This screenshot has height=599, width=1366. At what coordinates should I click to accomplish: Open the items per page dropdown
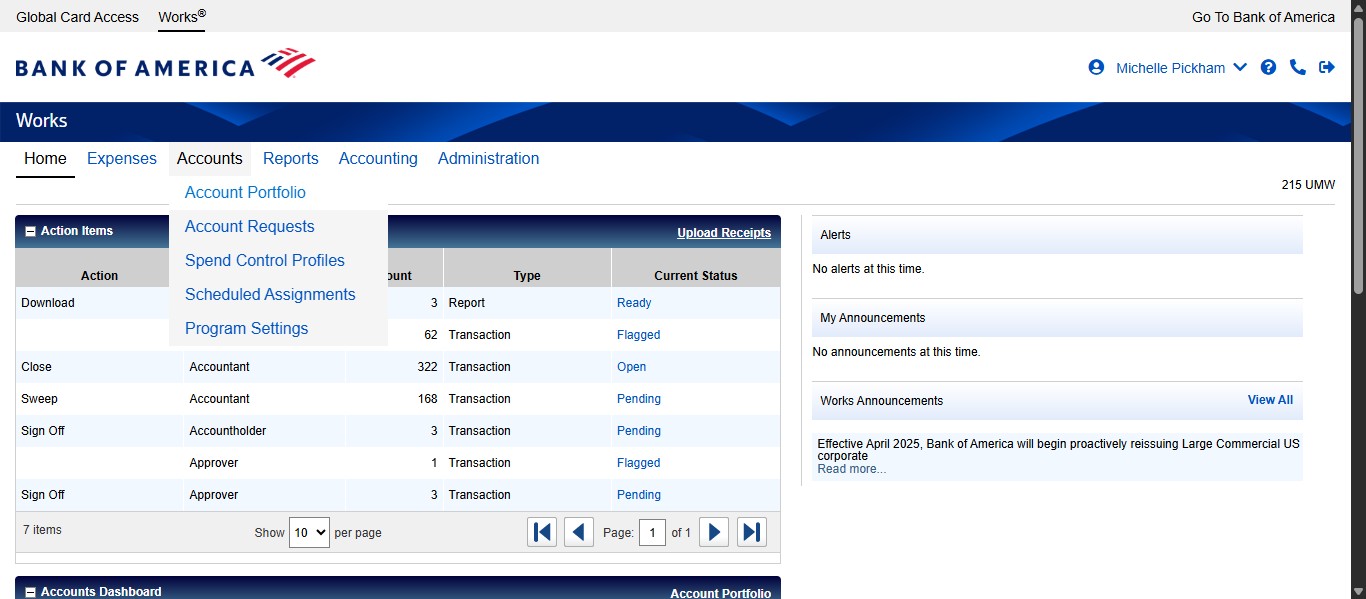pos(309,532)
